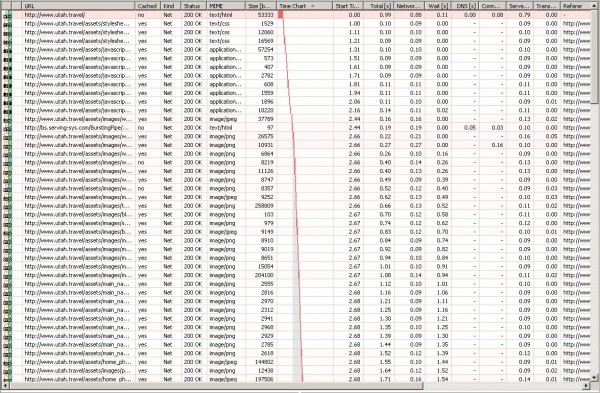Sort by the DNS [s] column header
Viewport: 600px width, 393px height.
point(465,6)
